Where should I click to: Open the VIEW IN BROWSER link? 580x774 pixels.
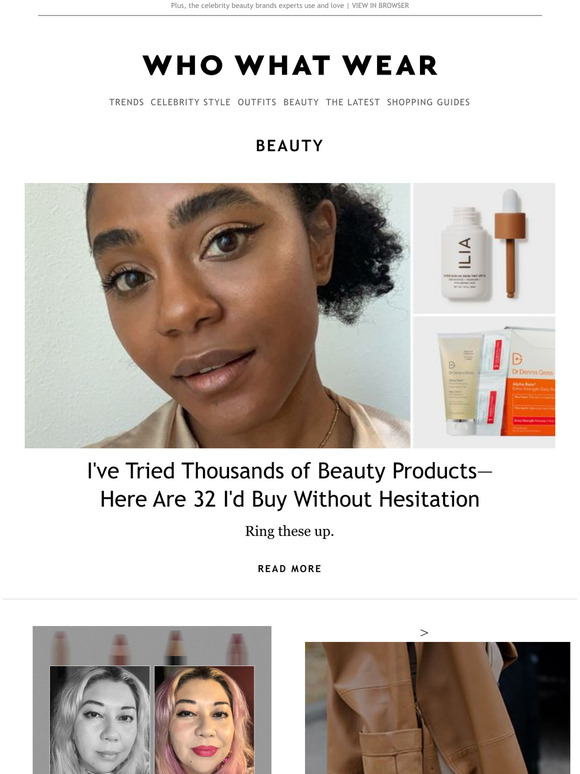click(380, 5)
